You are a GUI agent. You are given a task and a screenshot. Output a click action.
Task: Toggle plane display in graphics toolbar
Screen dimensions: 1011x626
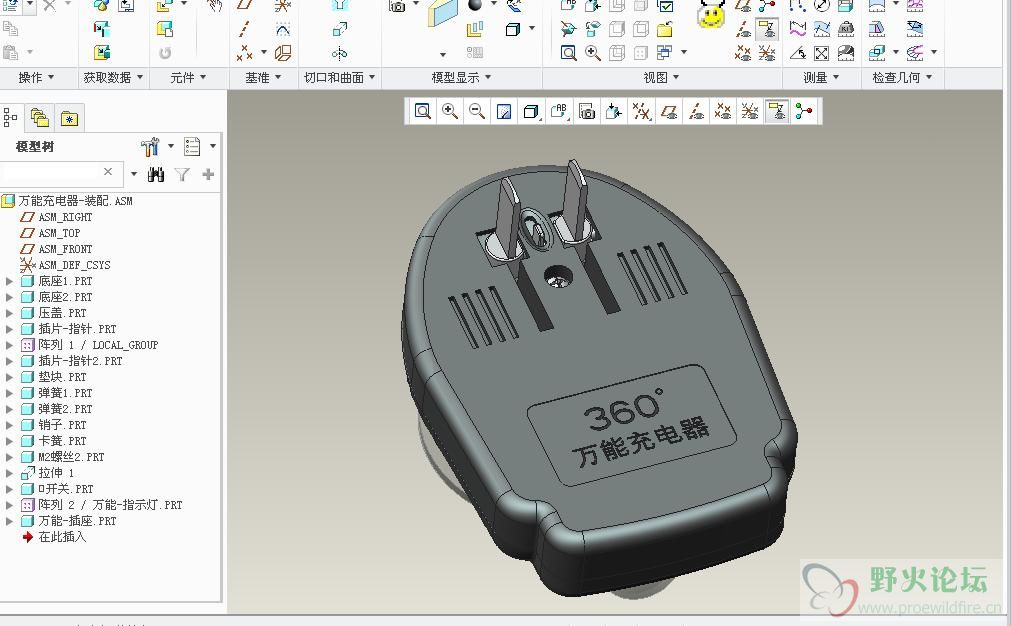[x=669, y=111]
